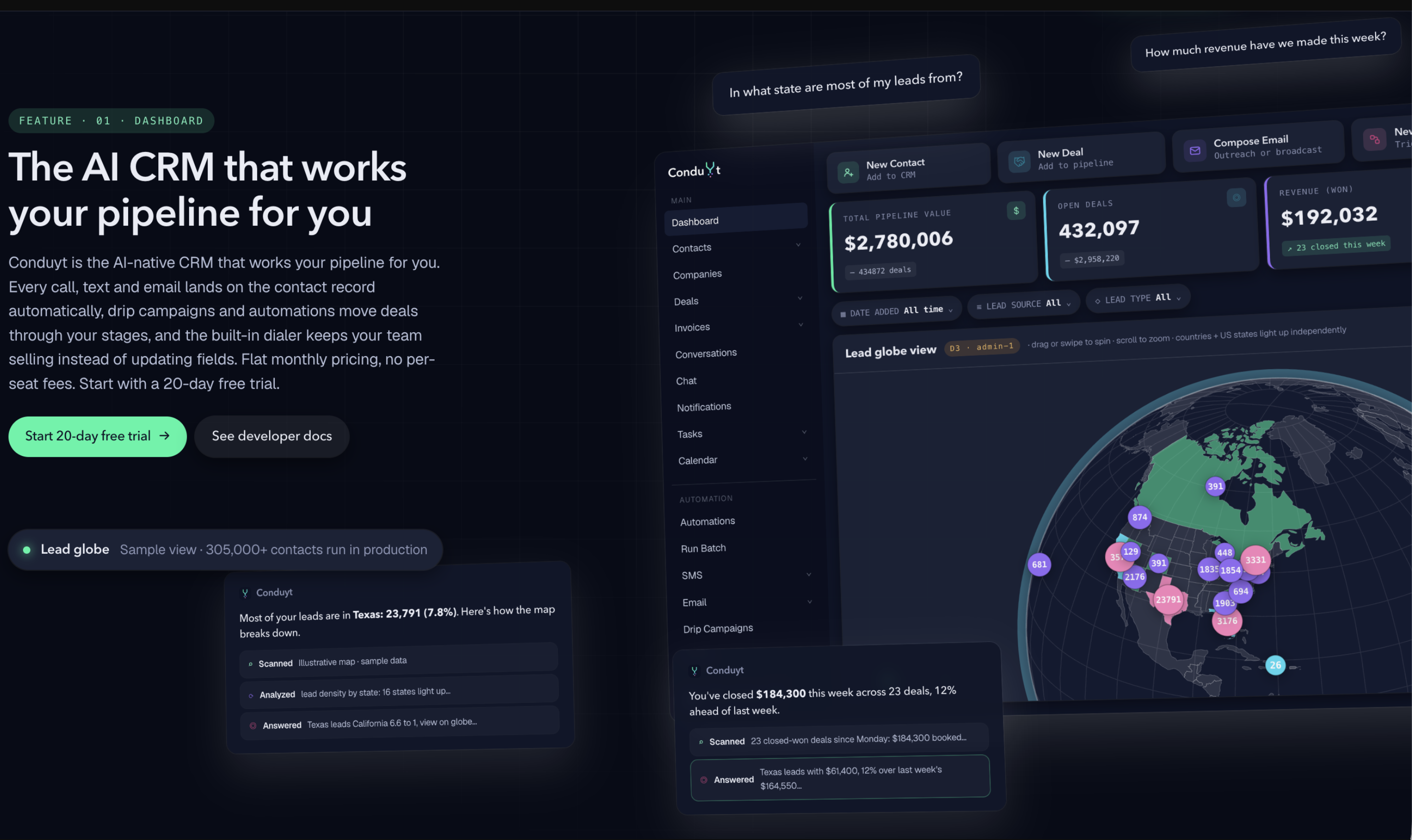Expand the Contacts chevron in sidebar
1412x840 pixels.
798,245
